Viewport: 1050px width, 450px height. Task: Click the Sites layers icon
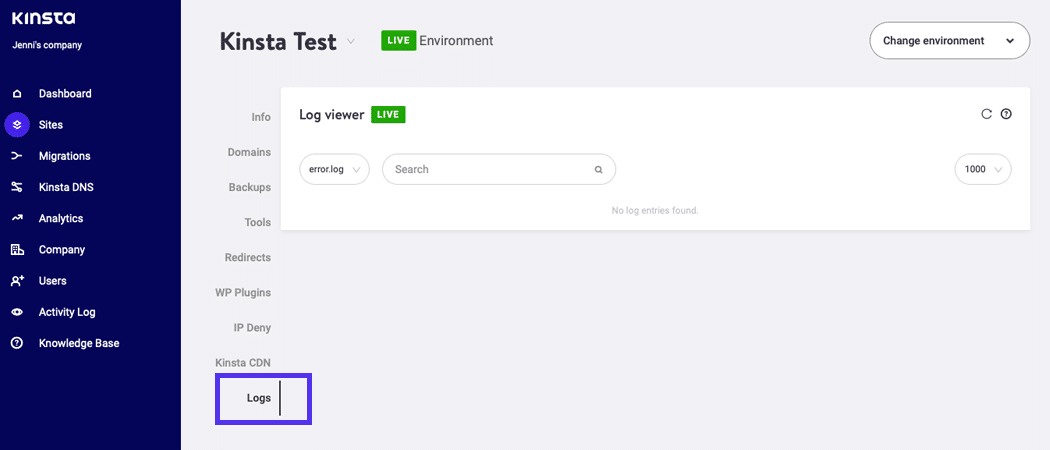click(17, 125)
